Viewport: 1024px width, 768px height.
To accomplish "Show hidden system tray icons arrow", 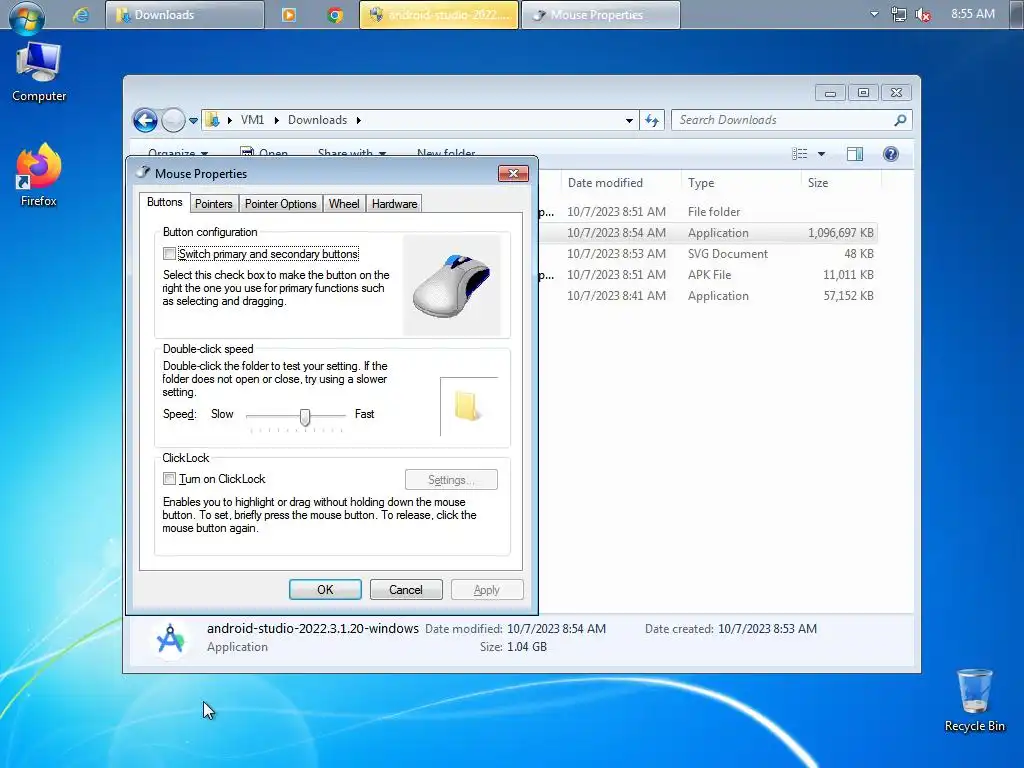I will coord(874,14).
